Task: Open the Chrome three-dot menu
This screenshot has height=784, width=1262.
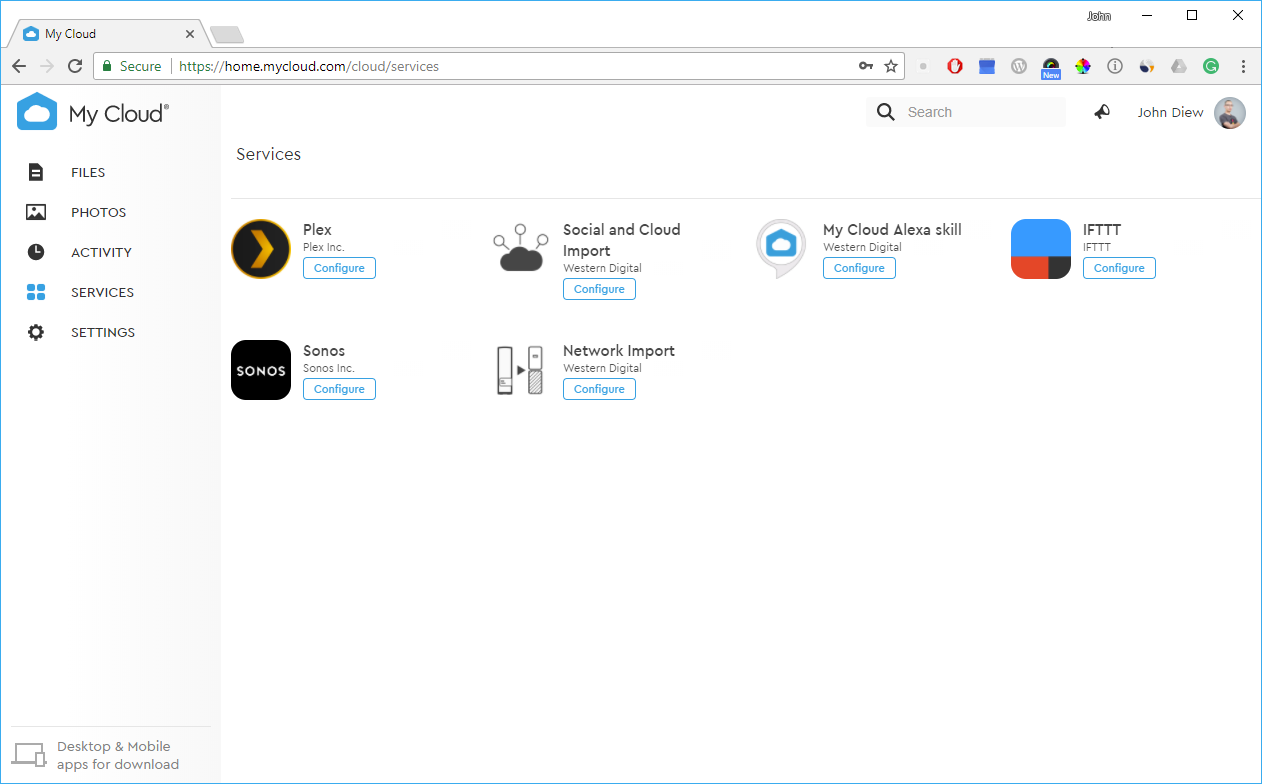Action: coord(1244,66)
